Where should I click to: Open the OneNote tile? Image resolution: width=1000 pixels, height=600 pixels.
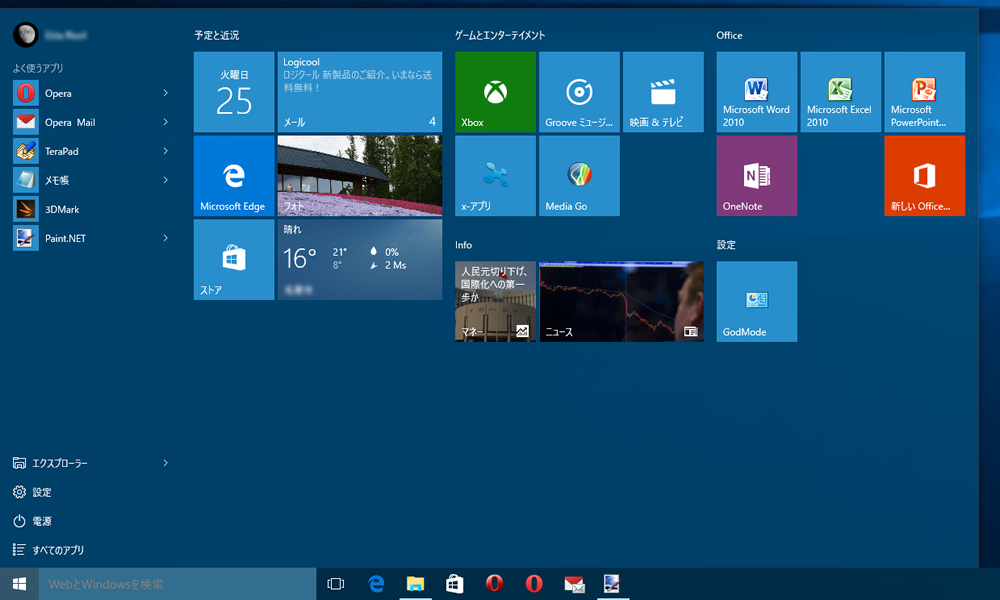pyautogui.click(x=756, y=175)
